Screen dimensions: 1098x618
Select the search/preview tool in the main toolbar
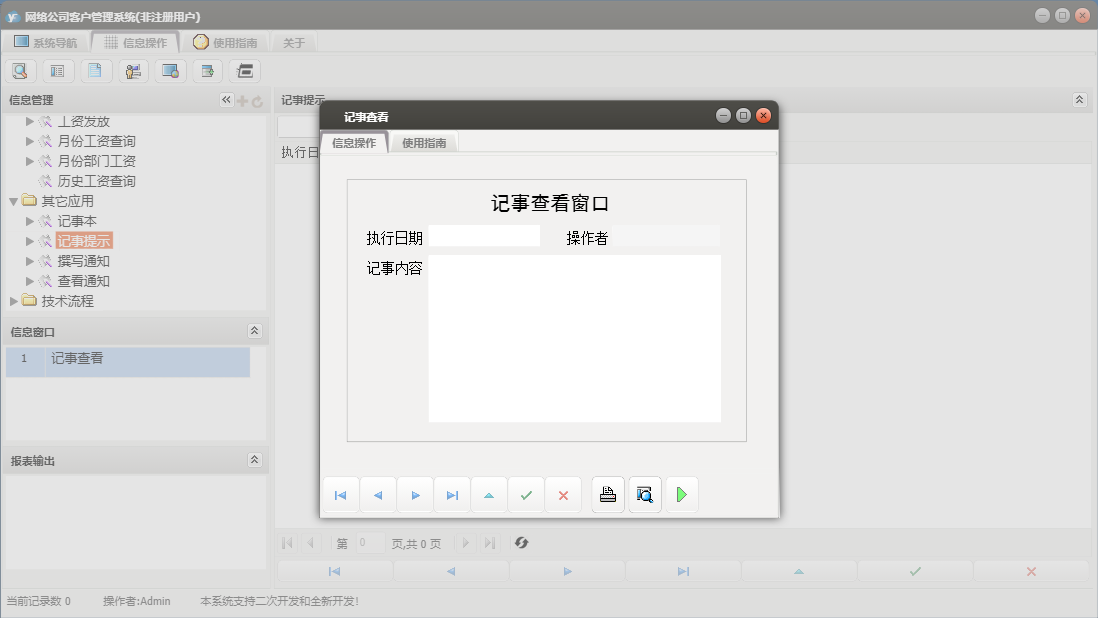[x=20, y=71]
